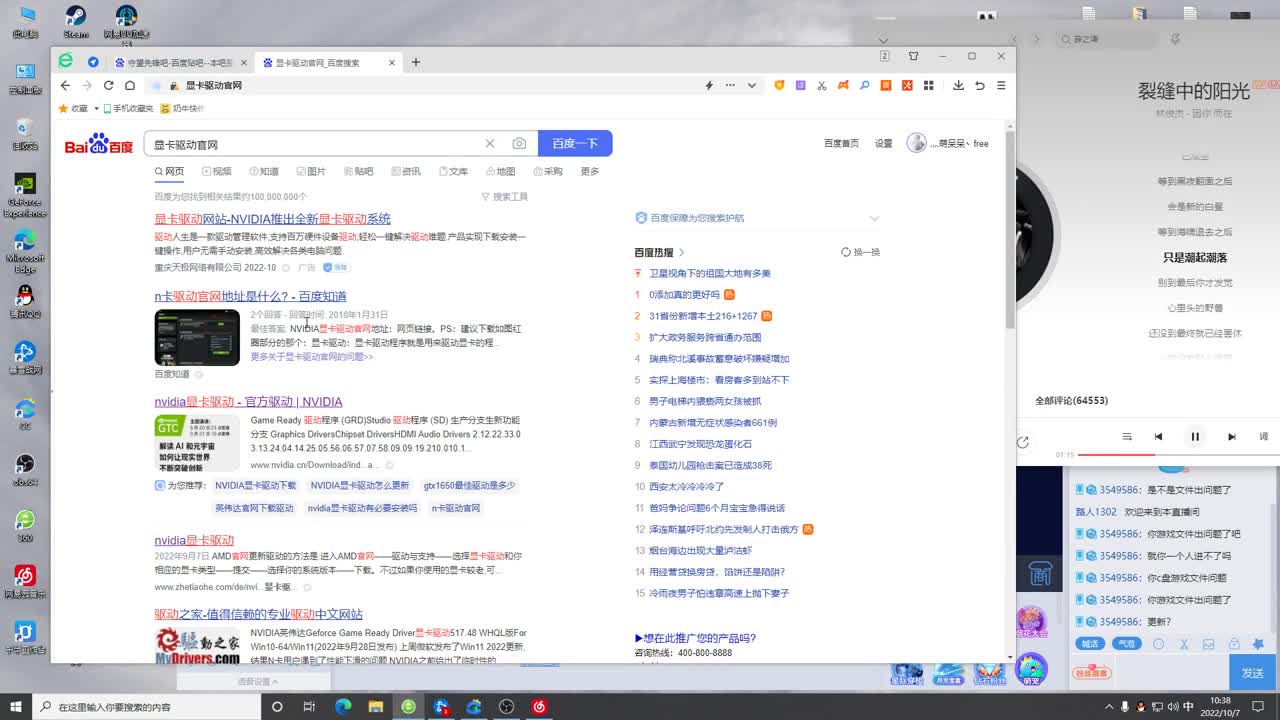Open Baidu 设置 menu
1280x720 pixels.
pos(884,144)
